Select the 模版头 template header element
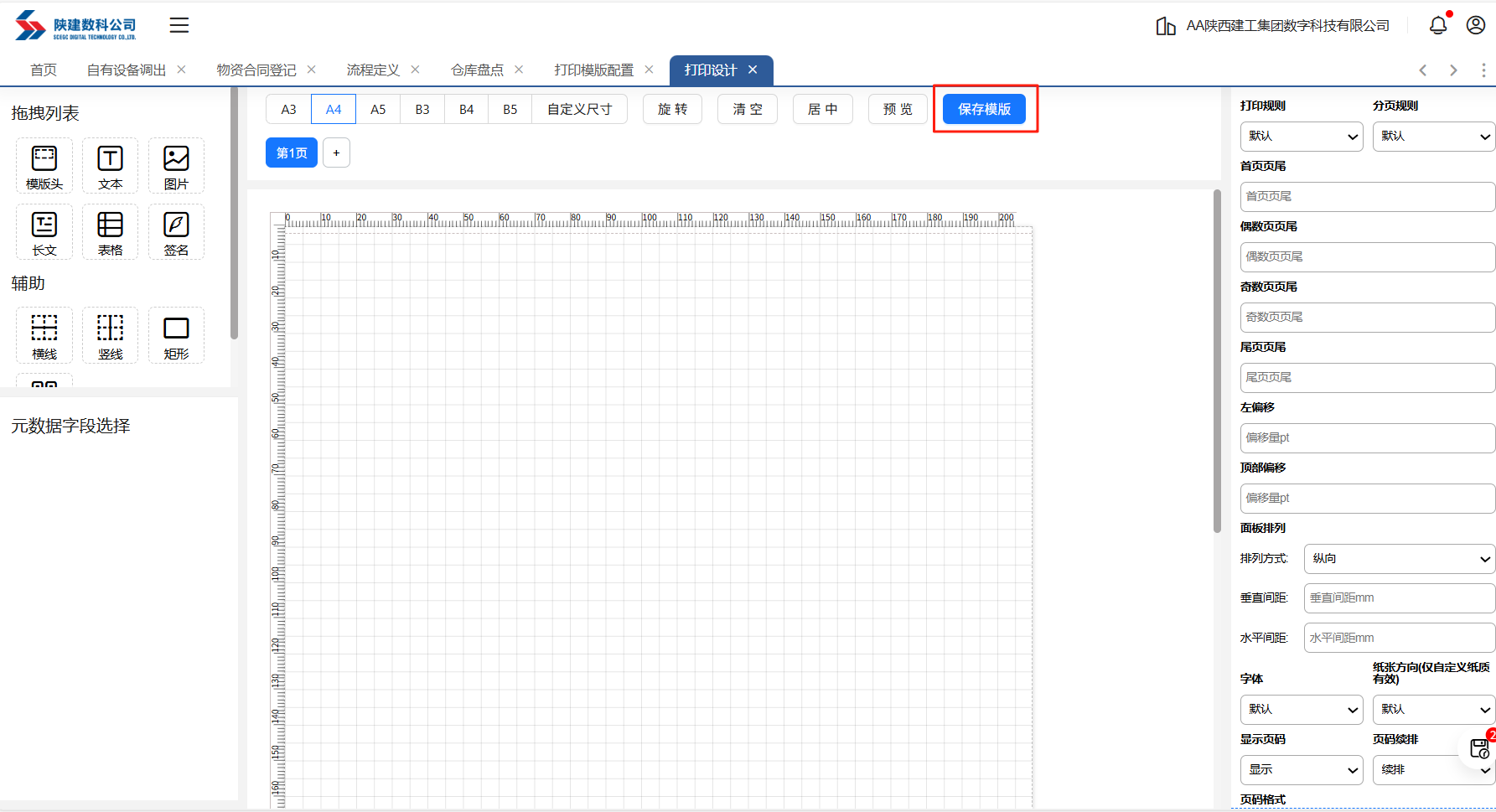Image resolution: width=1496 pixels, height=812 pixels. pyautogui.click(x=44, y=166)
